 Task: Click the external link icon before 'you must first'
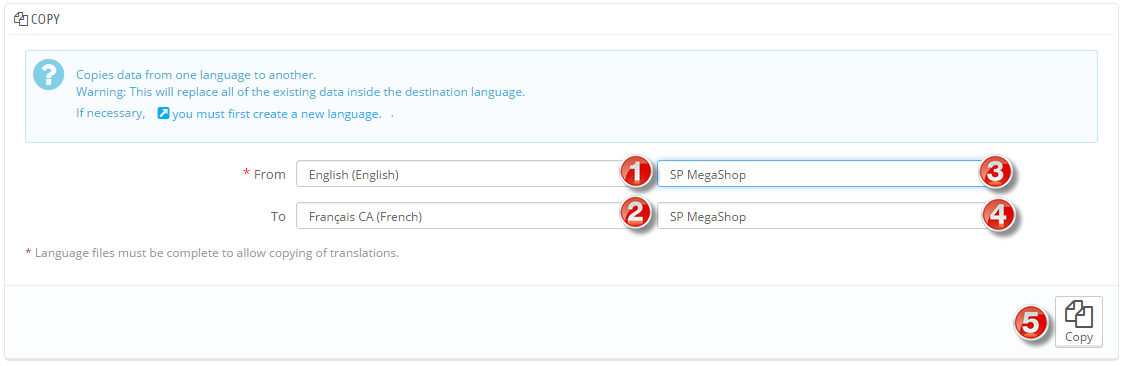(163, 114)
